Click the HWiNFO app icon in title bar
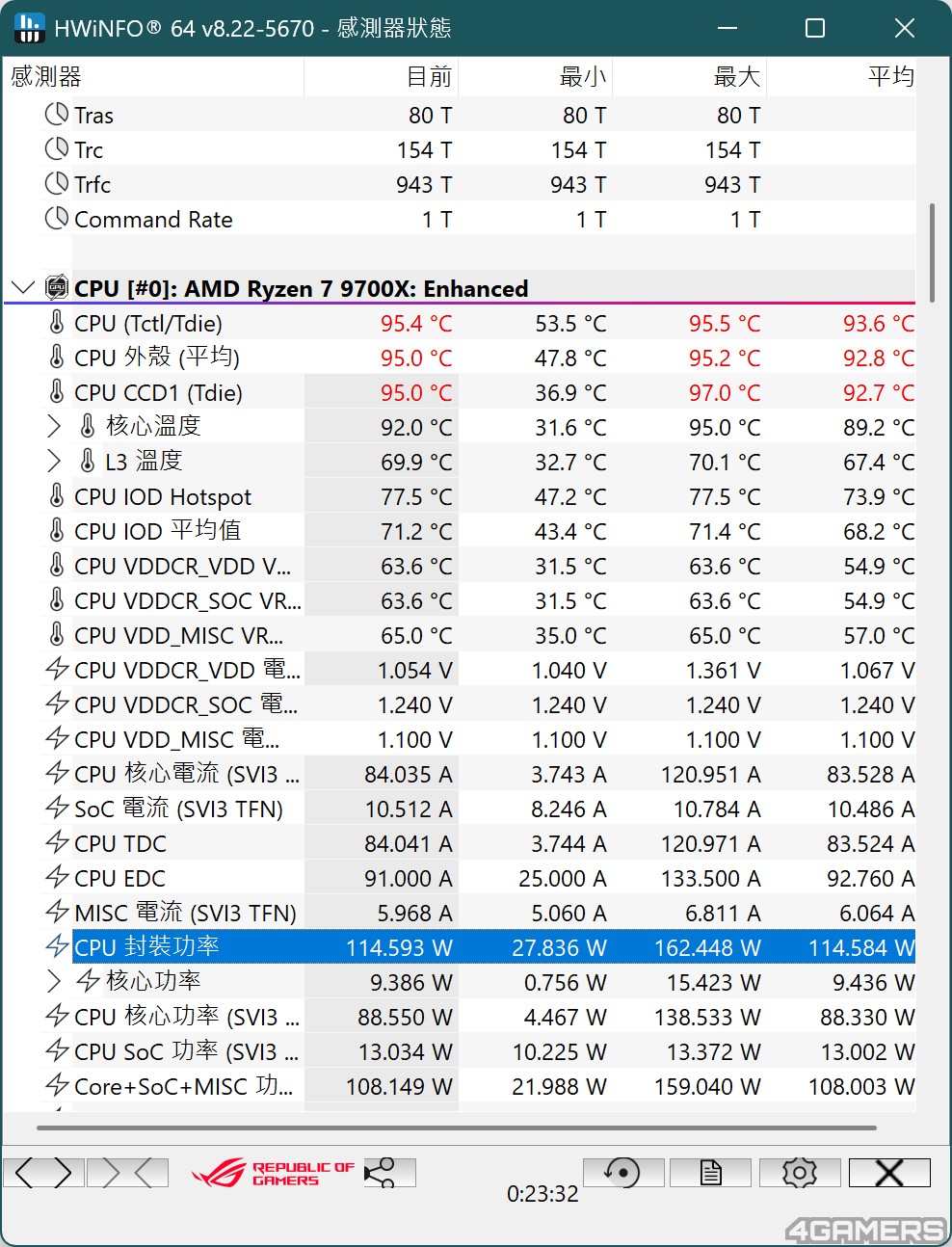This screenshot has height=1247, width=952. click(x=30, y=28)
